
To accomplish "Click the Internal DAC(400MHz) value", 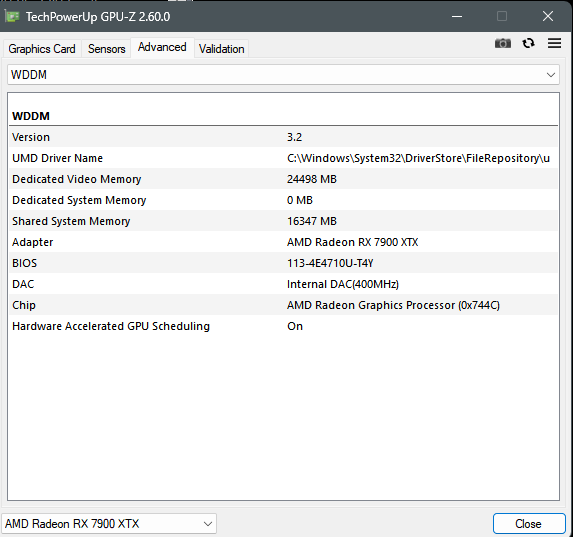I will (x=343, y=284).
